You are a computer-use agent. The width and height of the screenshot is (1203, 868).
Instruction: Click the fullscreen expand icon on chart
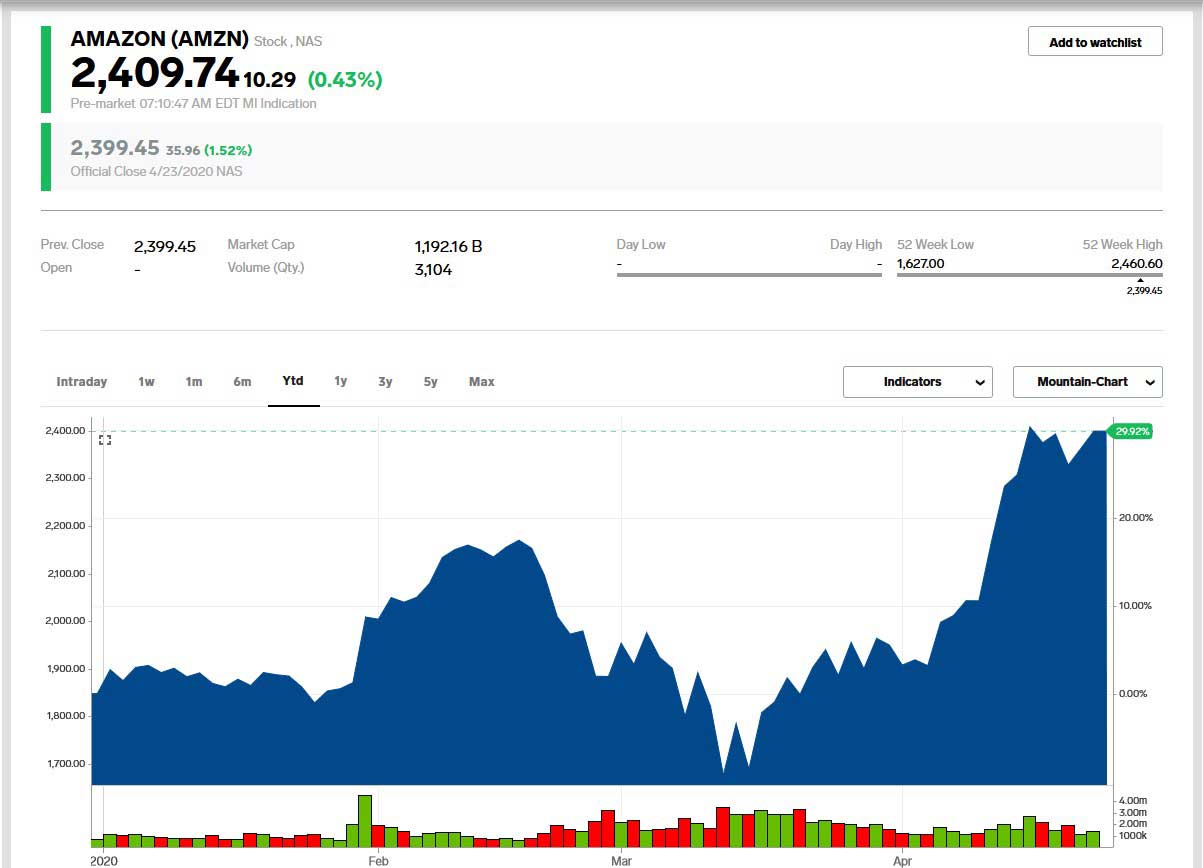pos(105,439)
